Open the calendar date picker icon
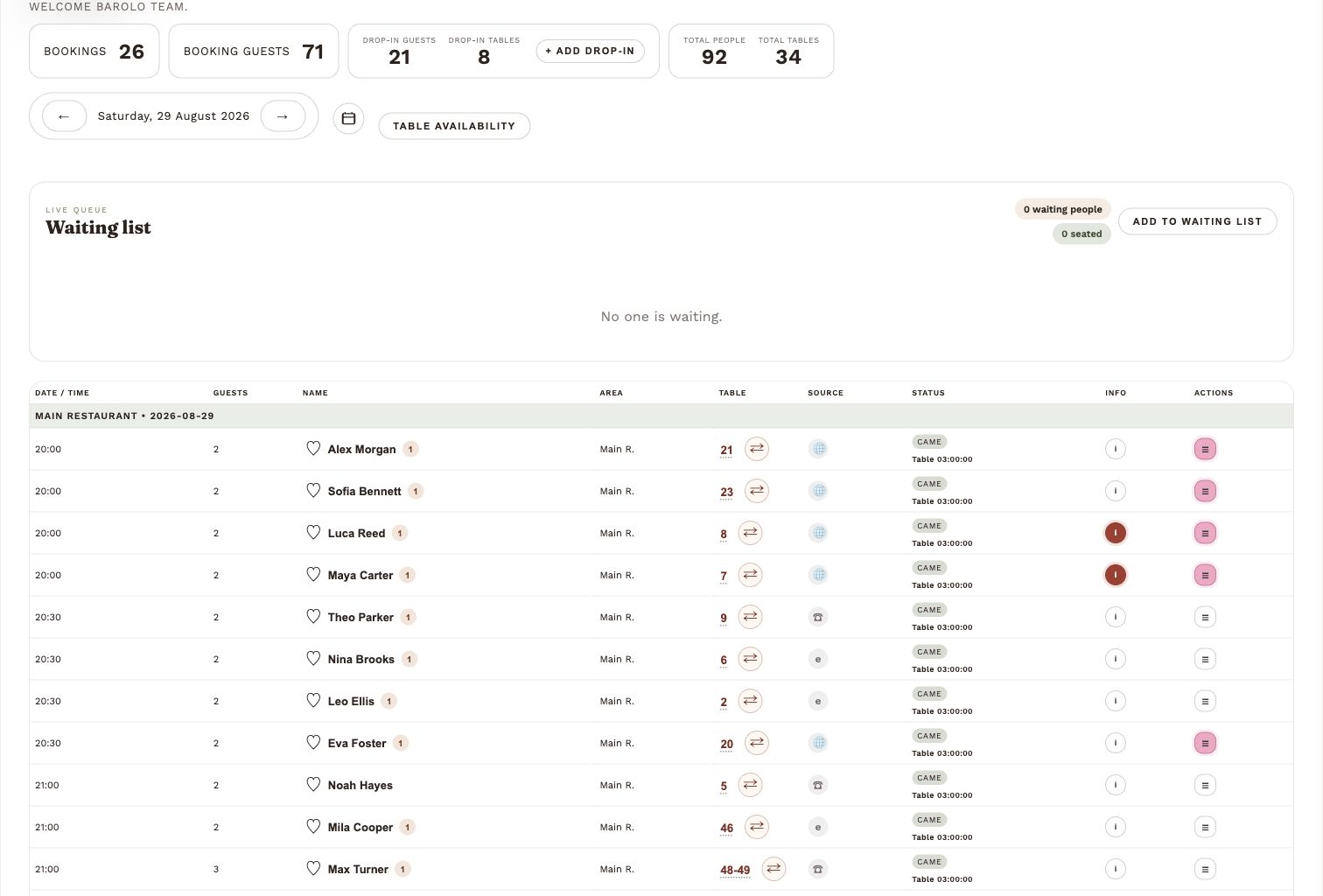The height and width of the screenshot is (896, 1323). pos(348,118)
